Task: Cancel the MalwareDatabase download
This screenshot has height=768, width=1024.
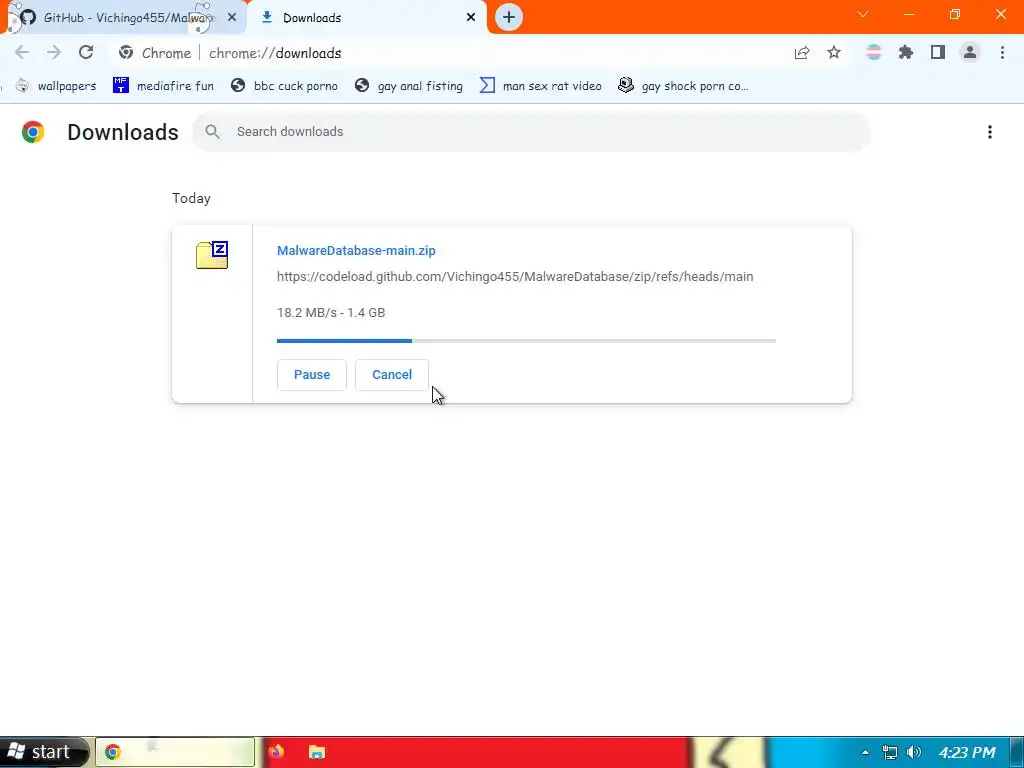Action: [x=392, y=375]
